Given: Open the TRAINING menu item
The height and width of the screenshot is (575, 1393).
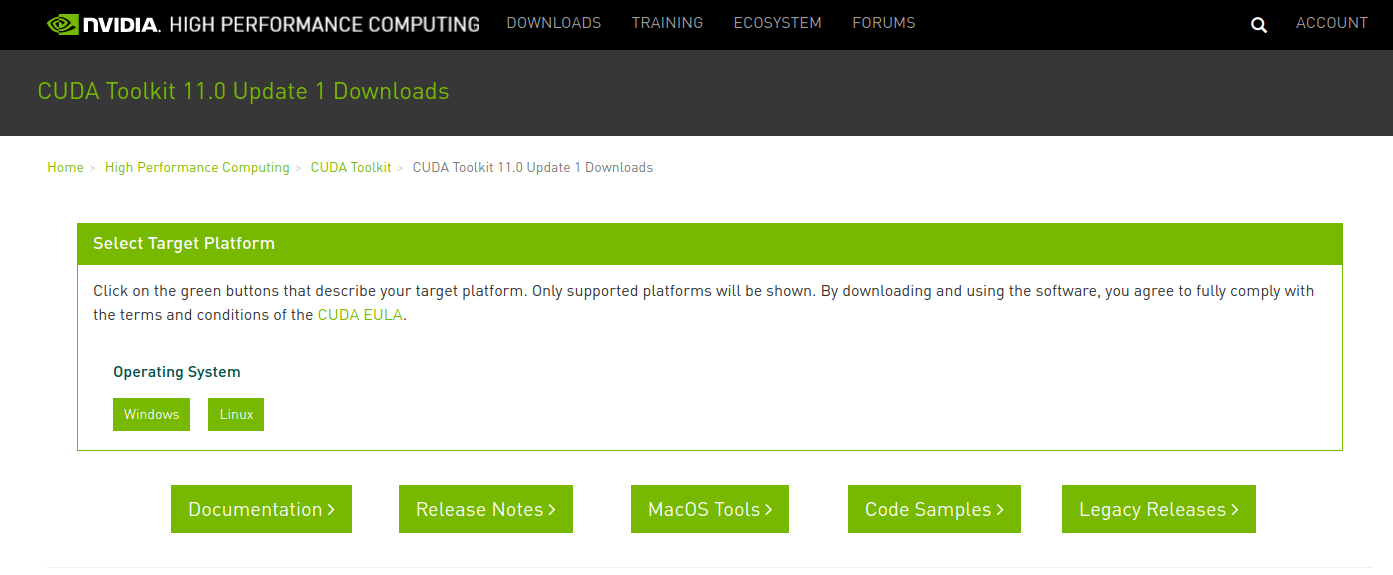Looking at the screenshot, I should 667,23.
